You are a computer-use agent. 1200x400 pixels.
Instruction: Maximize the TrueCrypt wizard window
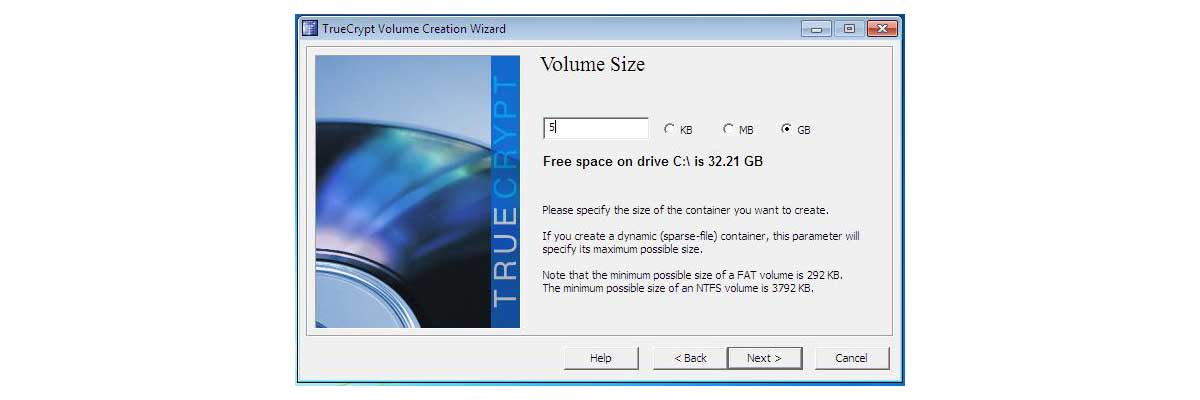tap(849, 29)
